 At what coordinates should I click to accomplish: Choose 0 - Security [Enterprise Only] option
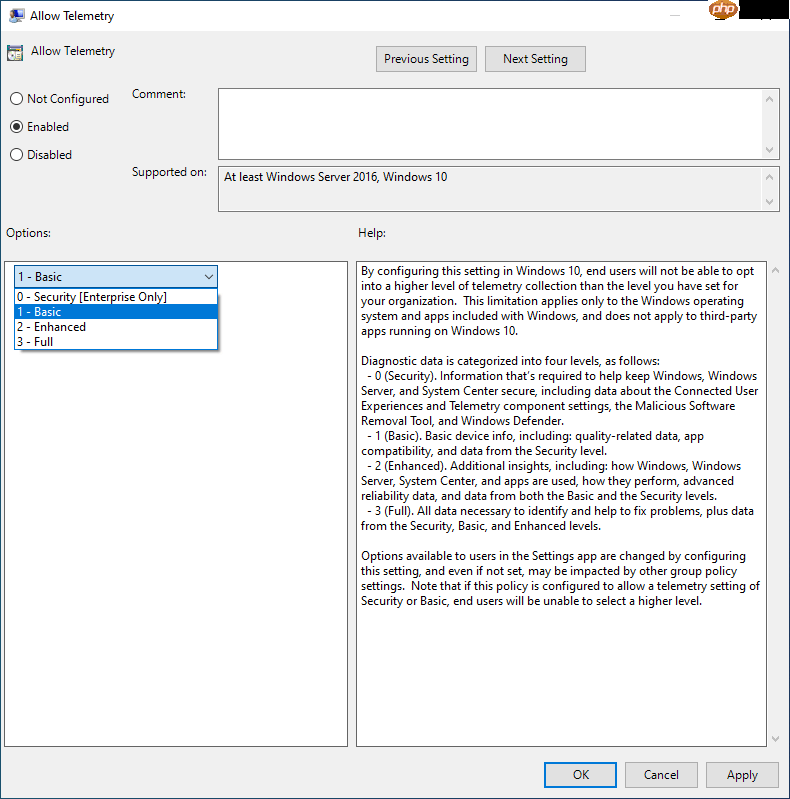click(x=116, y=297)
